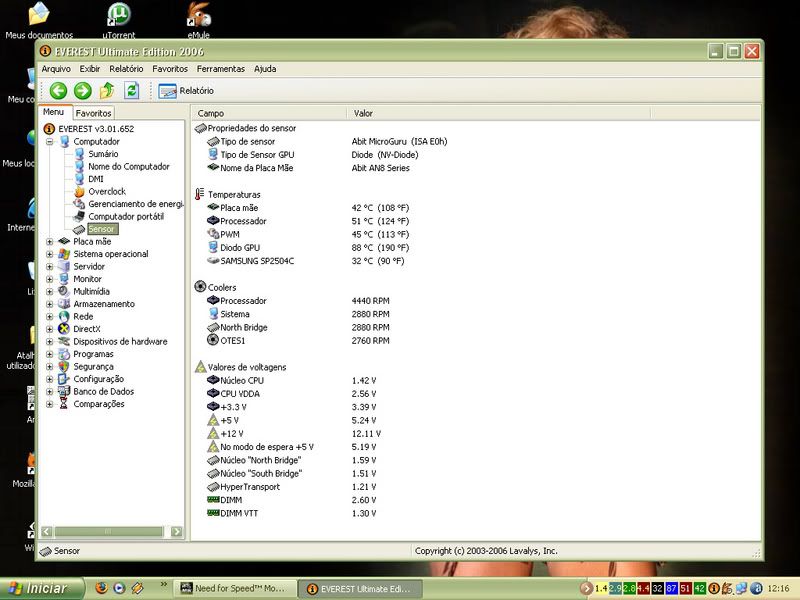Expand the DirectX tree node
This screenshot has height=600, width=800.
(x=49, y=329)
